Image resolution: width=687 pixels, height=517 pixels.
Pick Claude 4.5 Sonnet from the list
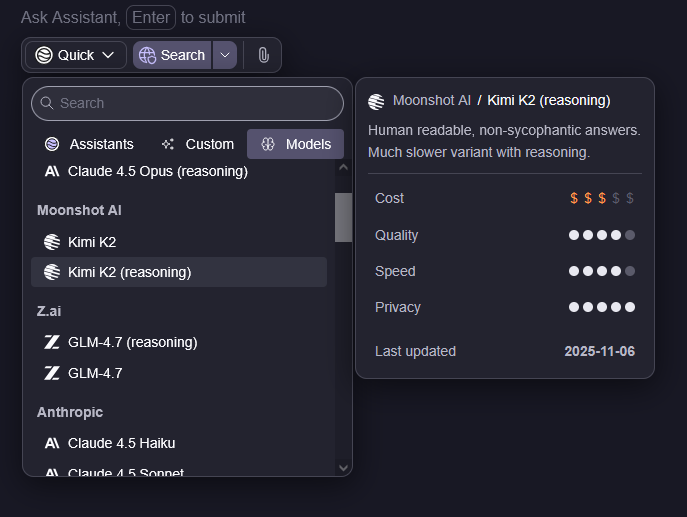click(125, 471)
